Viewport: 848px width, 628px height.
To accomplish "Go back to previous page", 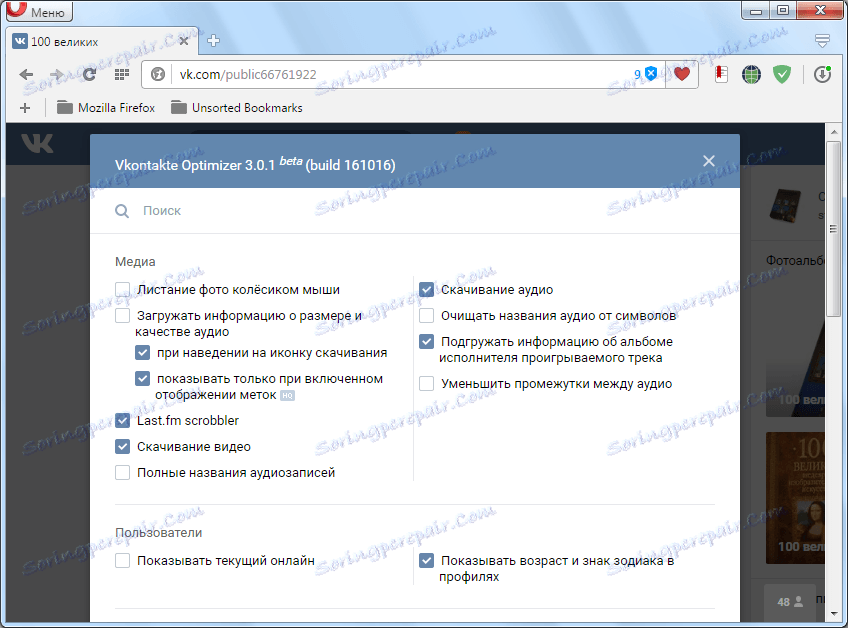I will [26, 75].
